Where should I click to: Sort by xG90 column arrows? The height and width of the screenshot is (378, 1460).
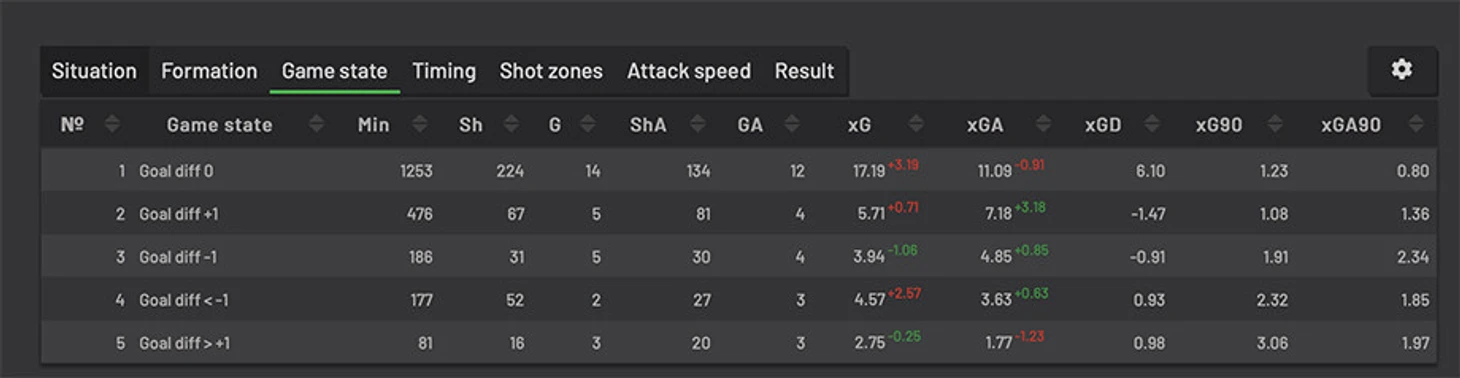coord(1276,125)
